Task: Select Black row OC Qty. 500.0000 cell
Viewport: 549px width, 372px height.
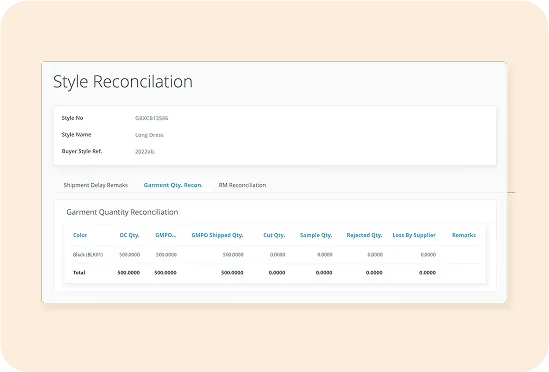Action: 130,255
